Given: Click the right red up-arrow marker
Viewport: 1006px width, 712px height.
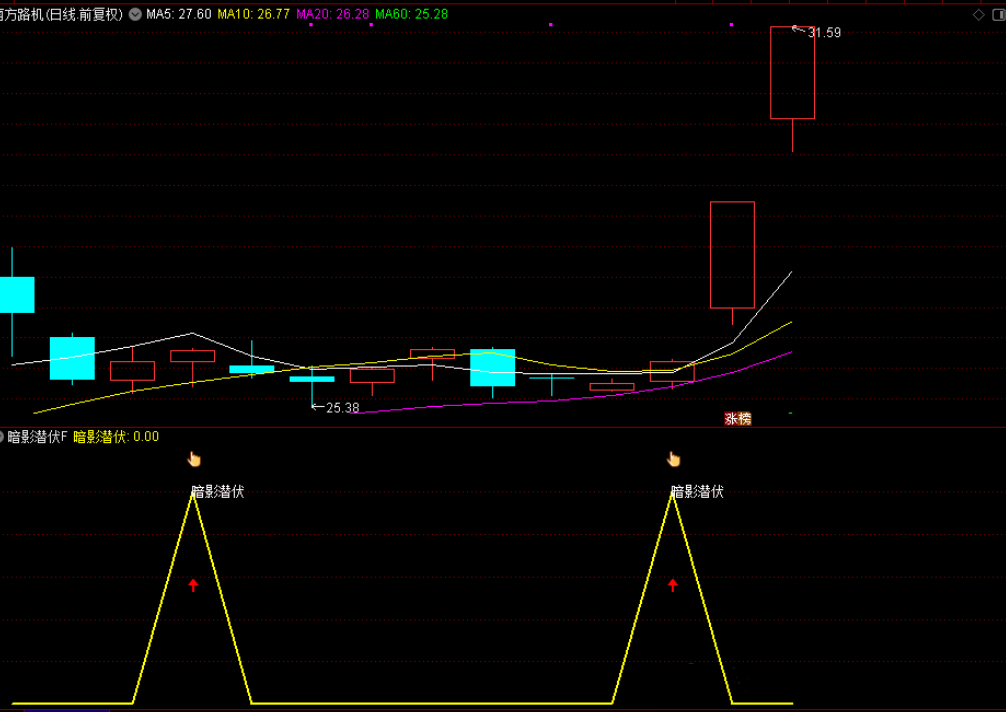Looking at the screenshot, I should pyautogui.click(x=673, y=585).
